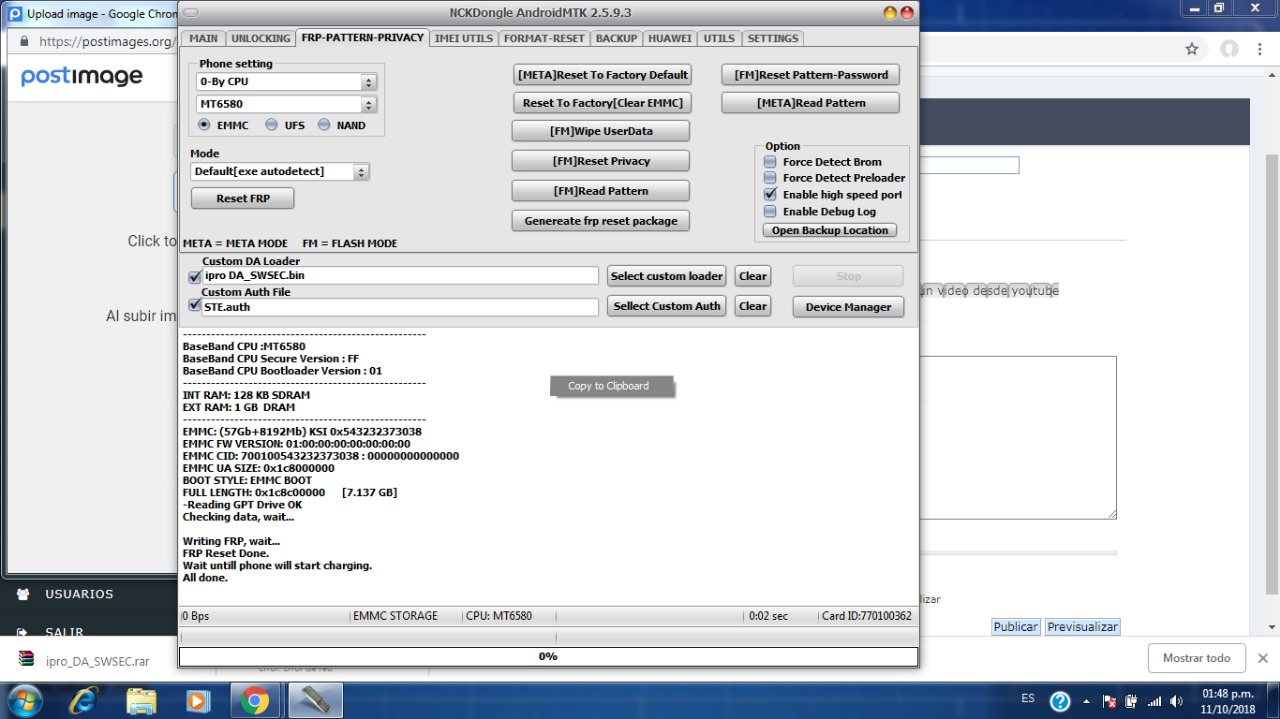Clear the custom DA loader path
The height and width of the screenshot is (719, 1280).
pos(753,276)
